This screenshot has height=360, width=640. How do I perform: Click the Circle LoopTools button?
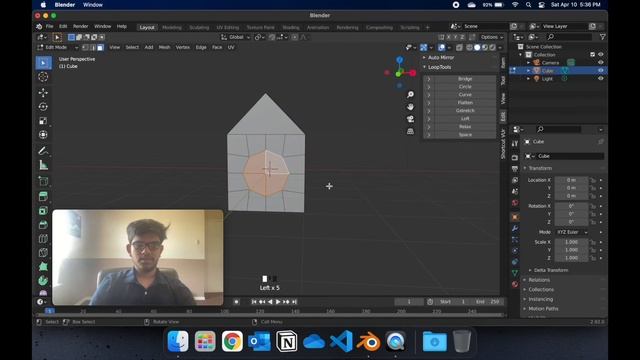(x=465, y=87)
